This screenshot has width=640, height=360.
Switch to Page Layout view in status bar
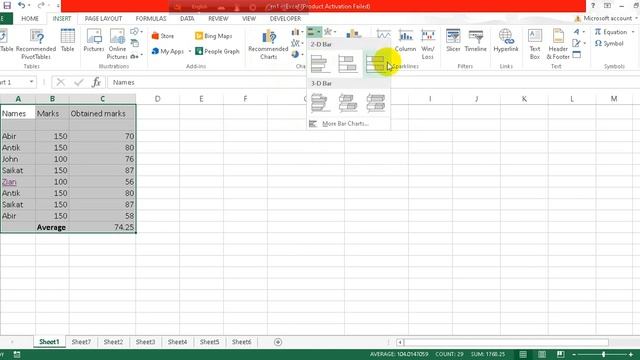point(542,354)
